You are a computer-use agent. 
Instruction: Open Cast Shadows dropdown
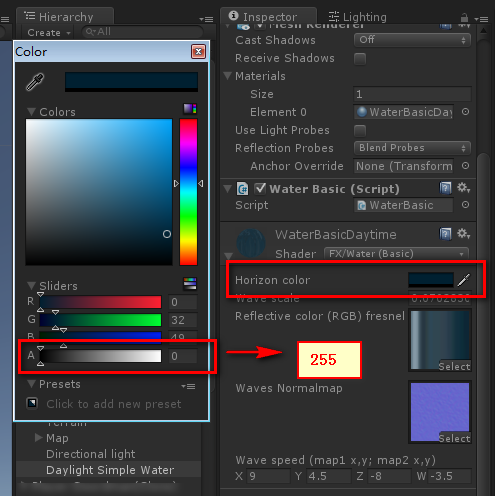pyautogui.click(x=412, y=40)
